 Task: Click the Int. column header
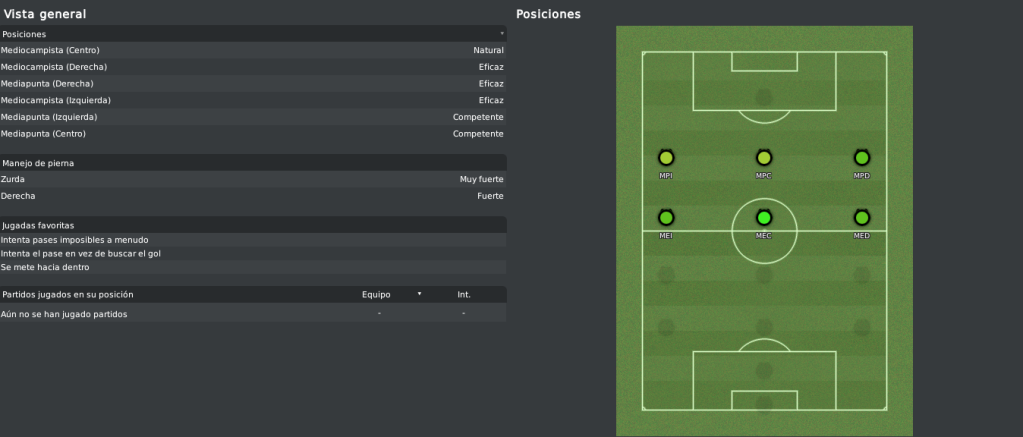(x=464, y=294)
